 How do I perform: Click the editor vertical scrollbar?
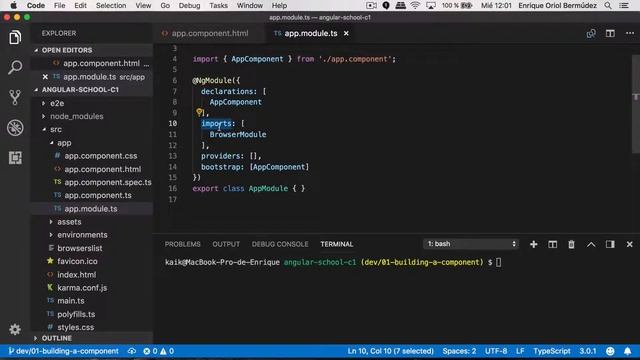click(x=636, y=104)
